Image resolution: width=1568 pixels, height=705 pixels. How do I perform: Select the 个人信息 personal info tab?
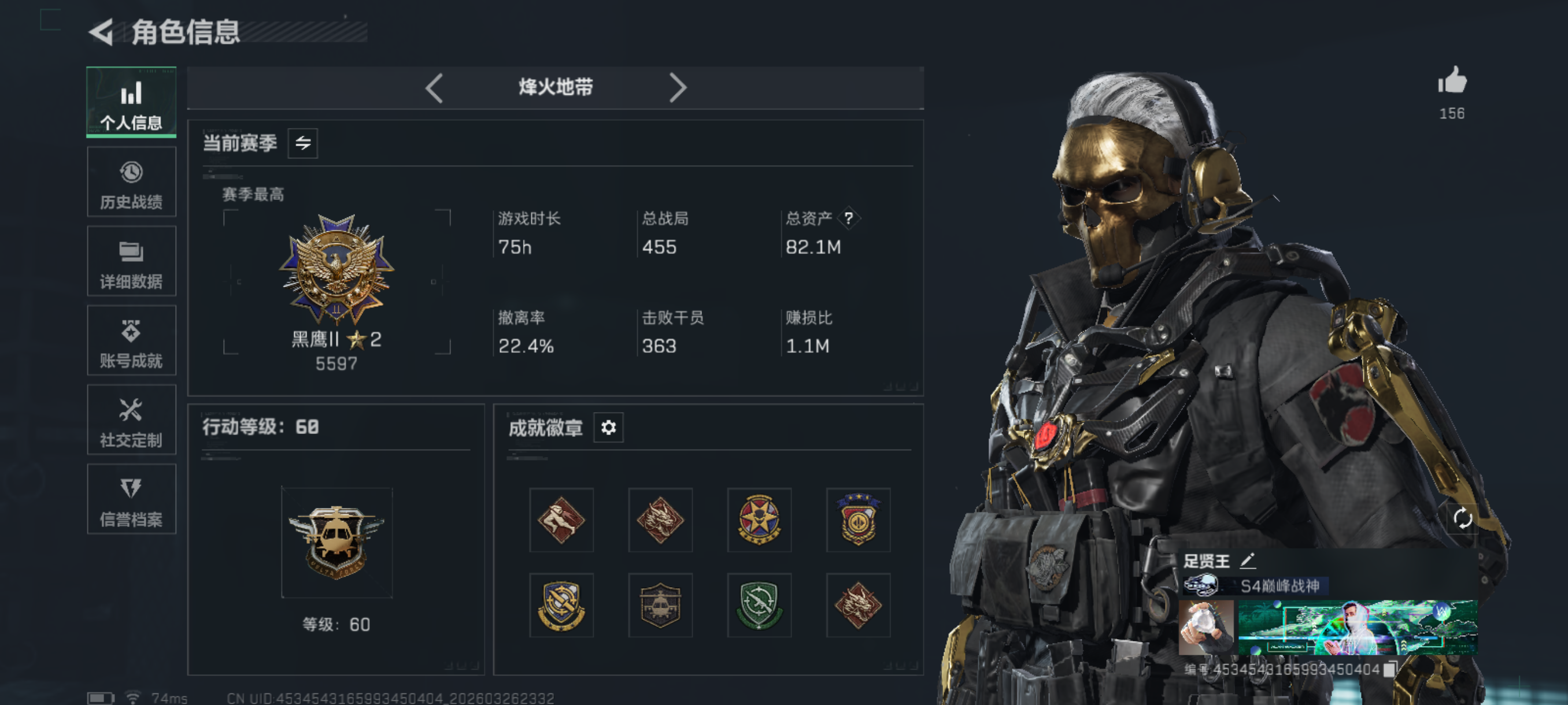131,102
